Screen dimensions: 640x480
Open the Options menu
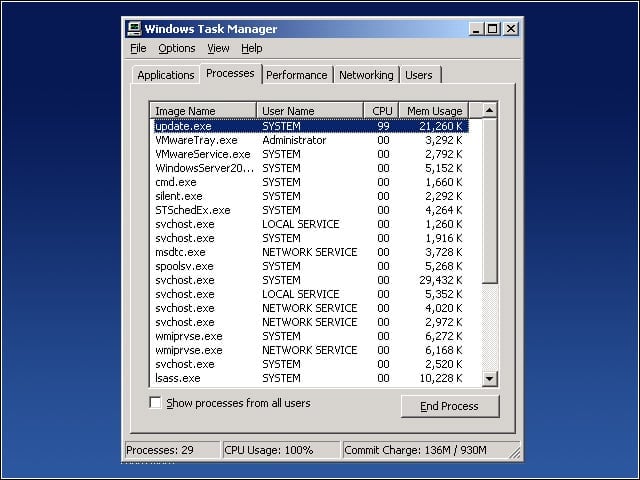click(177, 48)
